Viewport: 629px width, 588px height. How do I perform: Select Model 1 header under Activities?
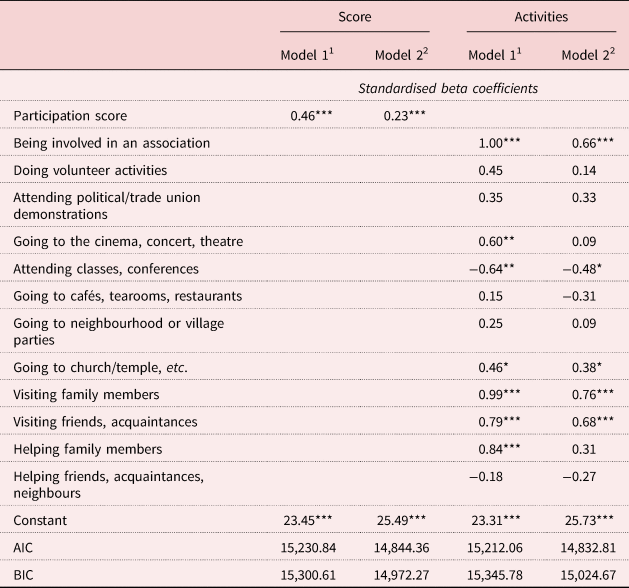495,53
